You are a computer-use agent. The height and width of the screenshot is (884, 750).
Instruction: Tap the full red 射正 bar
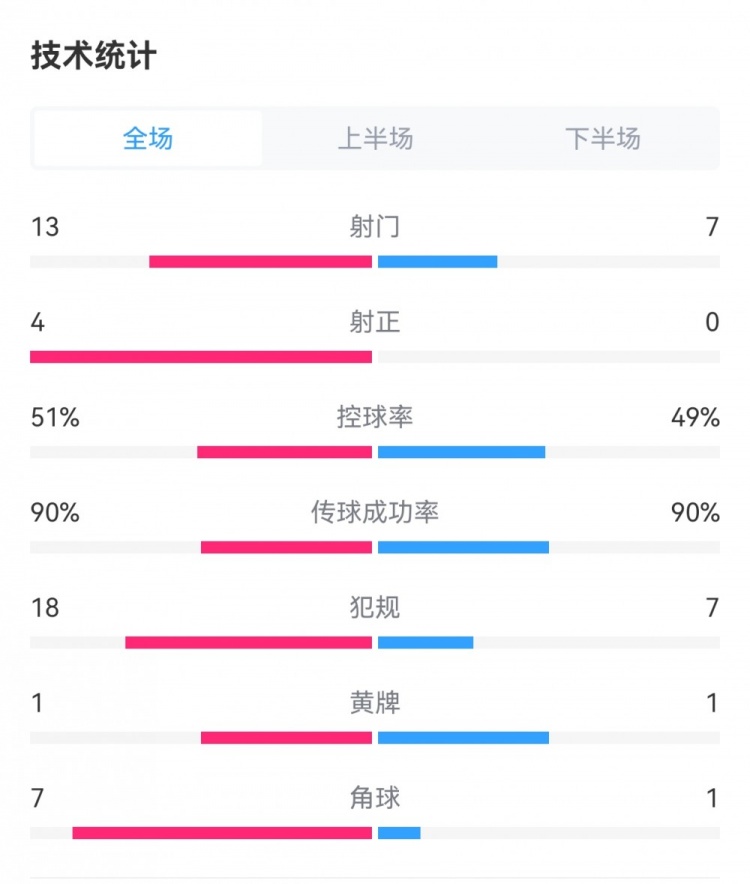[201, 357]
